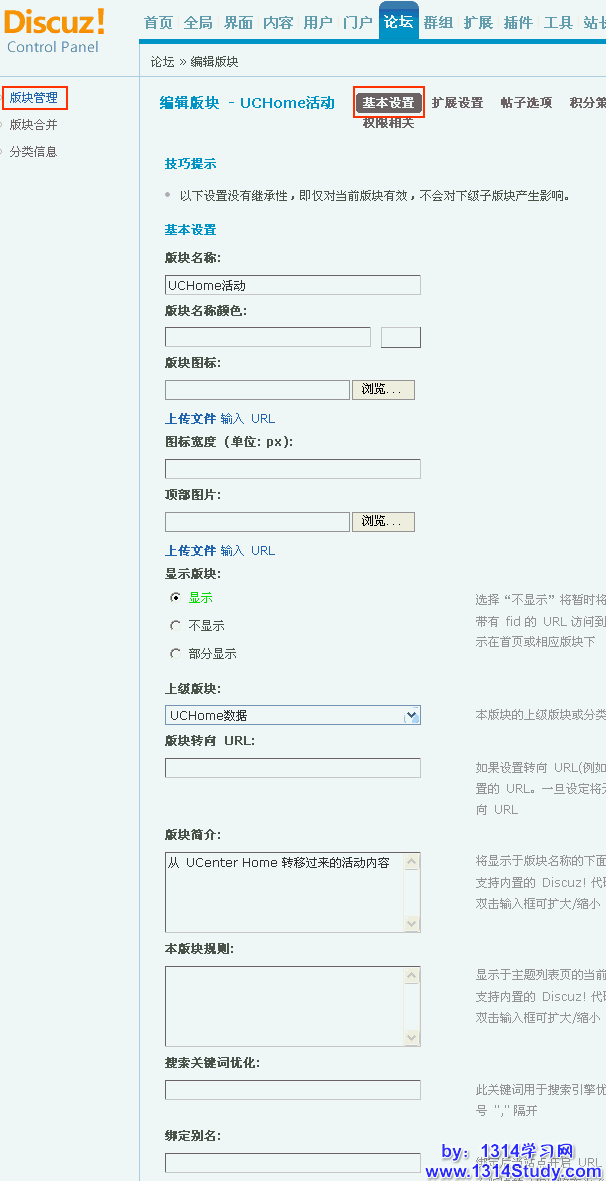This screenshot has height=1181, width=606.
Task: Open the 全局 top navigation menu
Action: 198,23
